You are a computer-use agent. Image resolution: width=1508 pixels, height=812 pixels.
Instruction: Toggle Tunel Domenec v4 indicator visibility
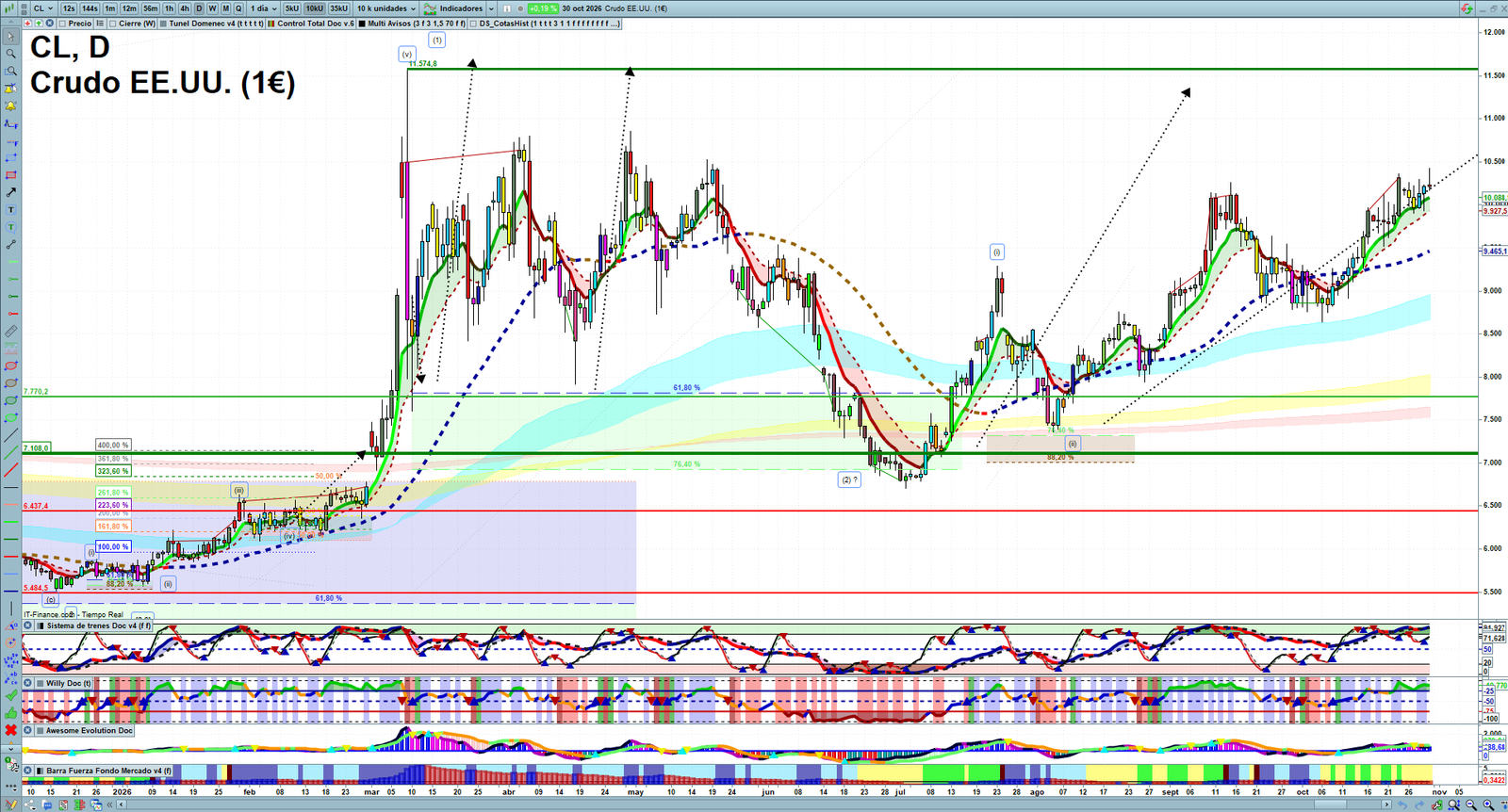click(x=163, y=24)
